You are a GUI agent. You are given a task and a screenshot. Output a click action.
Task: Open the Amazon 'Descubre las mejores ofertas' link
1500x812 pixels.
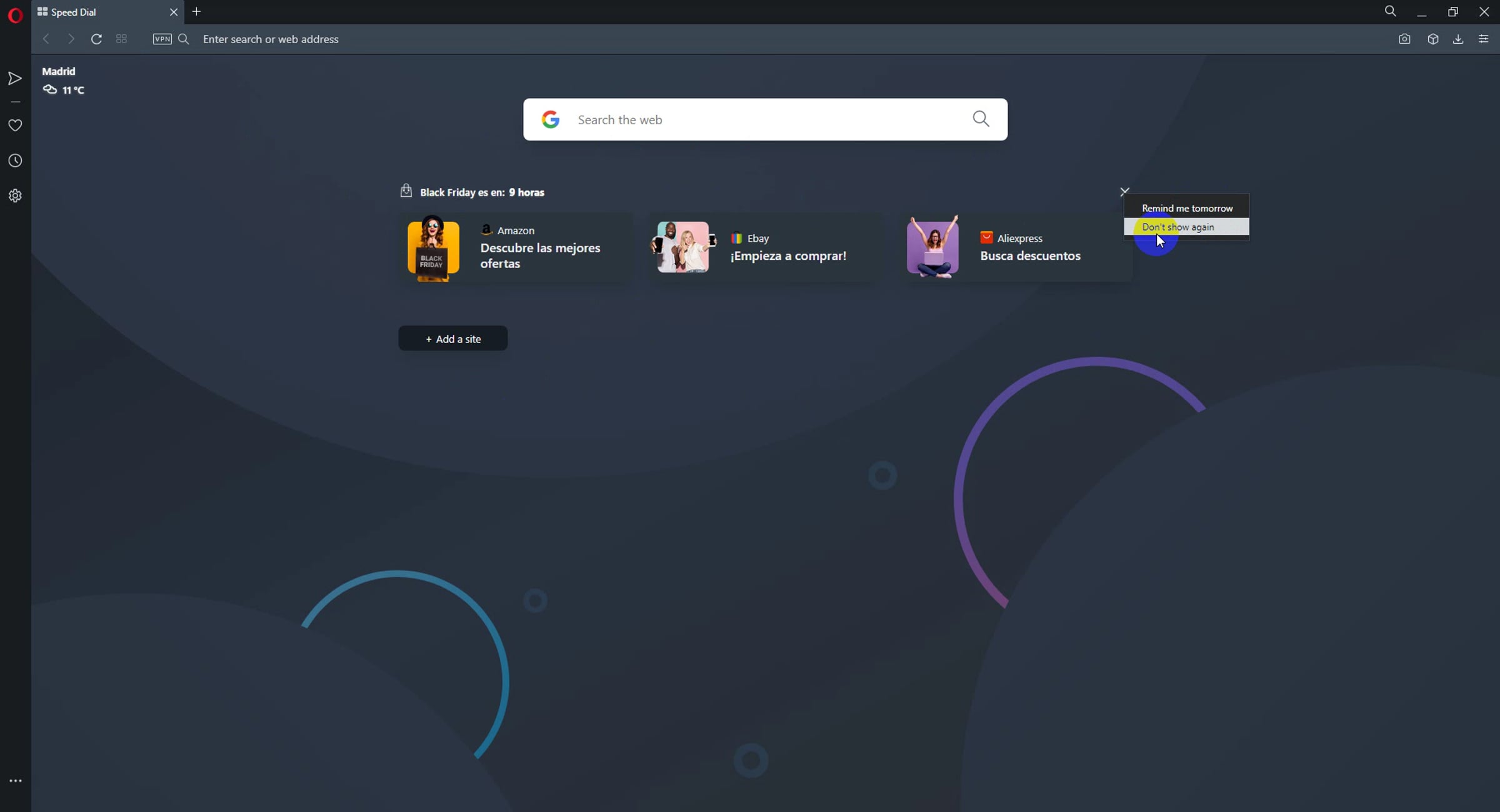541,255
